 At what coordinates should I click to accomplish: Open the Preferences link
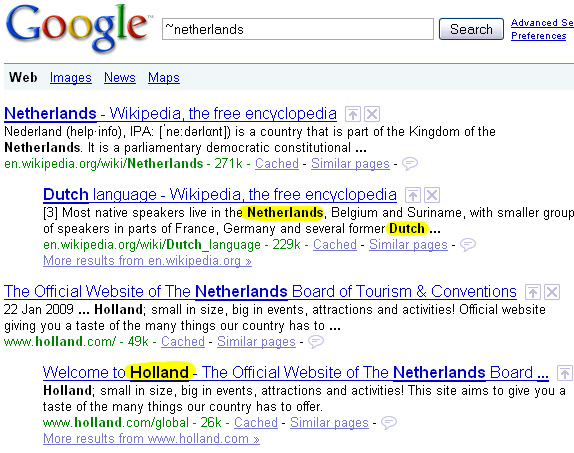(x=538, y=36)
